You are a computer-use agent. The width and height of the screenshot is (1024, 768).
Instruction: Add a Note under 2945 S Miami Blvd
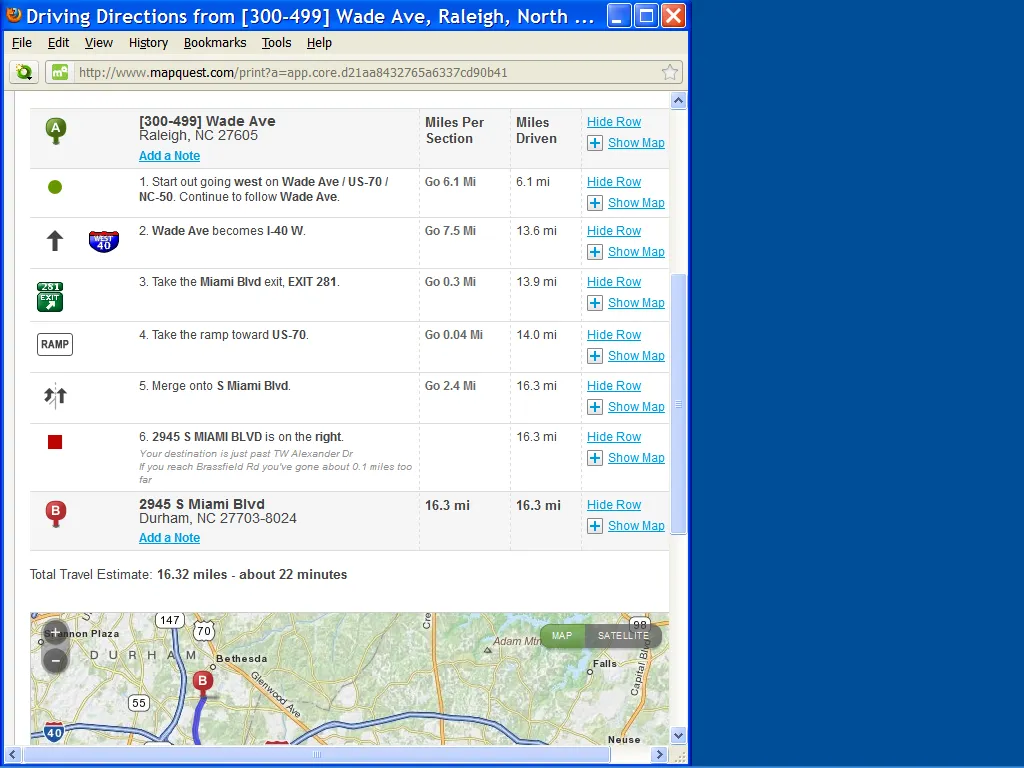click(x=169, y=538)
